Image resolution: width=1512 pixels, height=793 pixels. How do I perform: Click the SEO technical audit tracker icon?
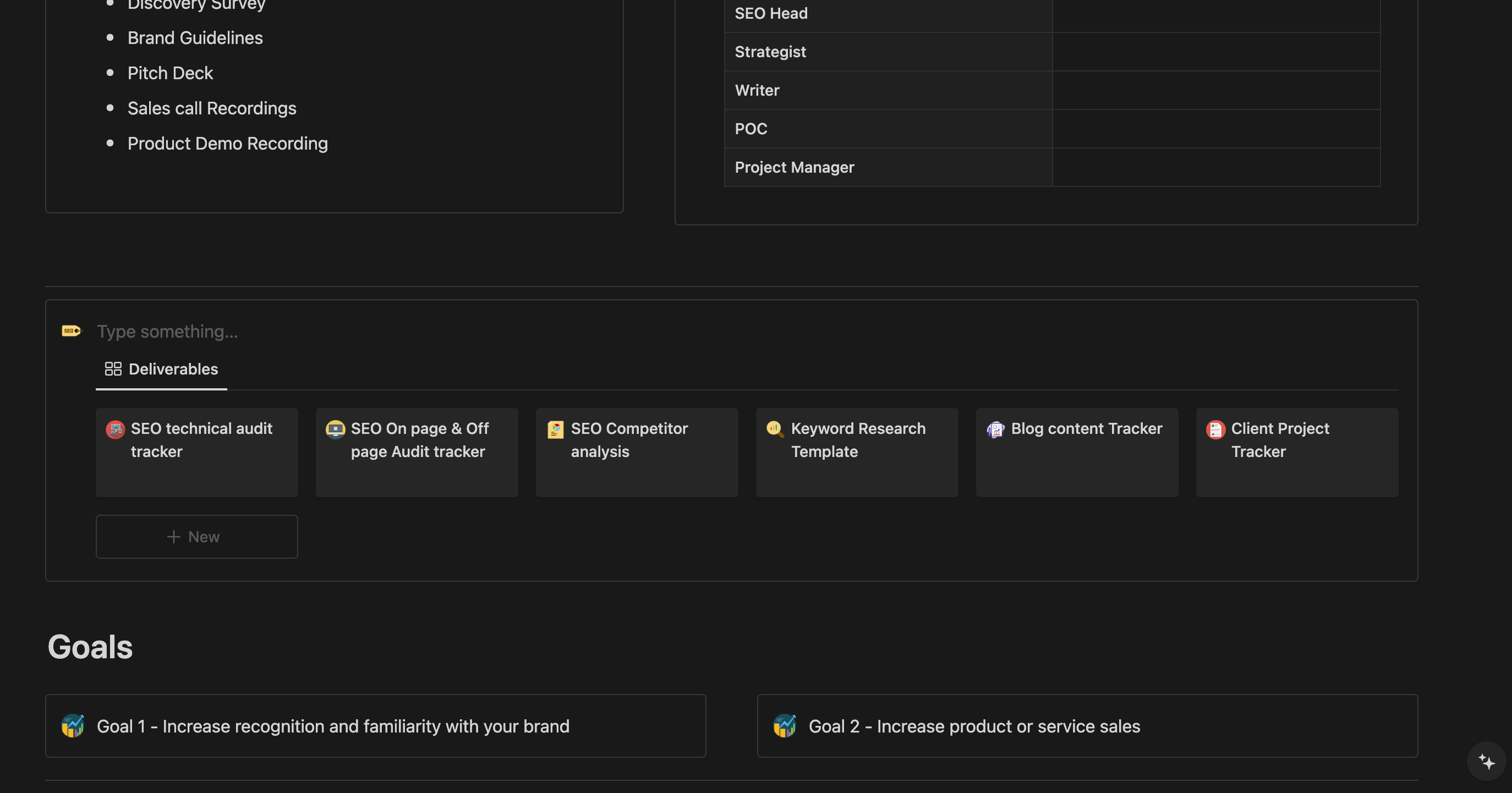tap(115, 429)
